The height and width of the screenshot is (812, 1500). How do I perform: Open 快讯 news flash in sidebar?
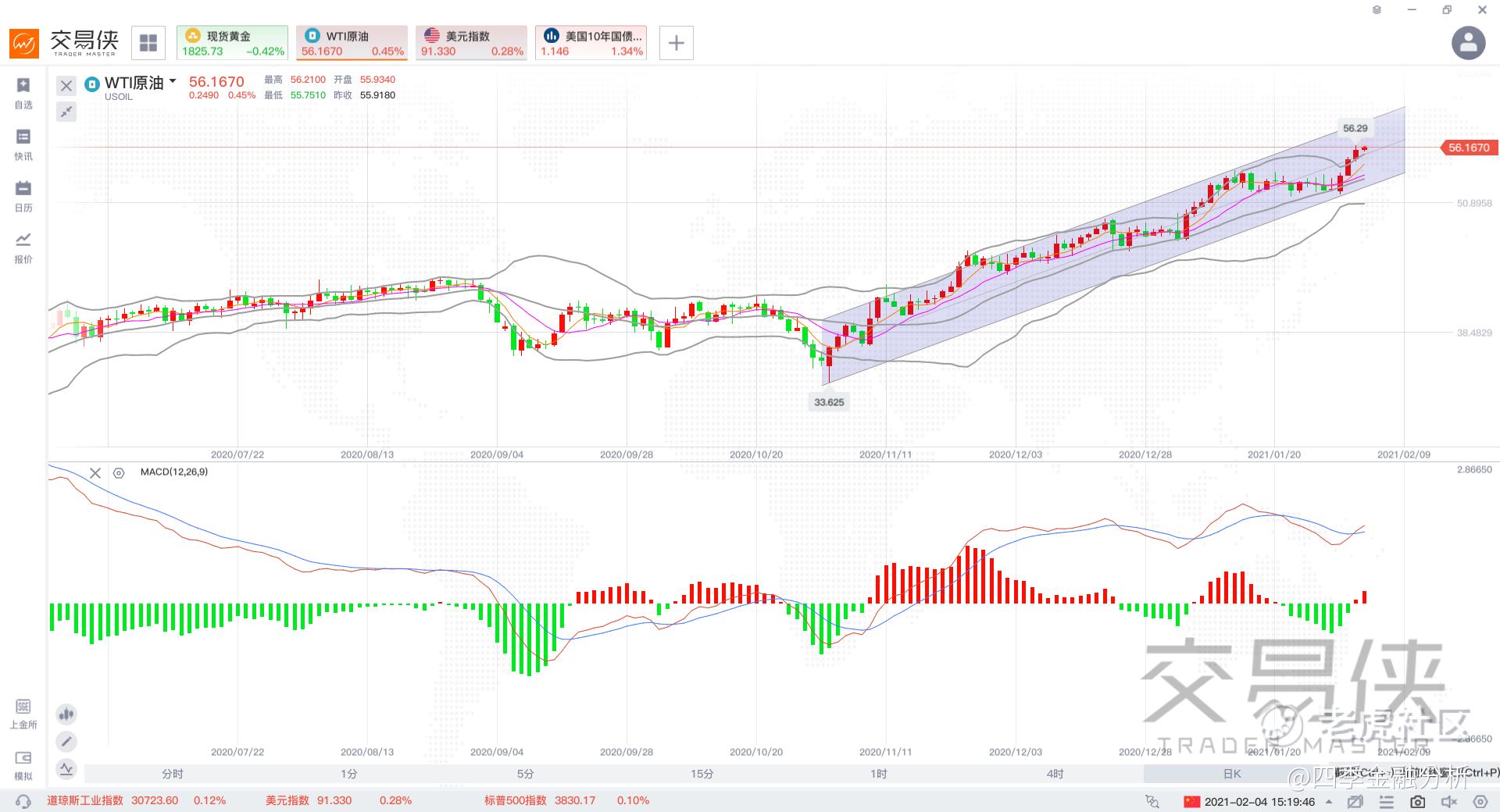click(x=23, y=144)
